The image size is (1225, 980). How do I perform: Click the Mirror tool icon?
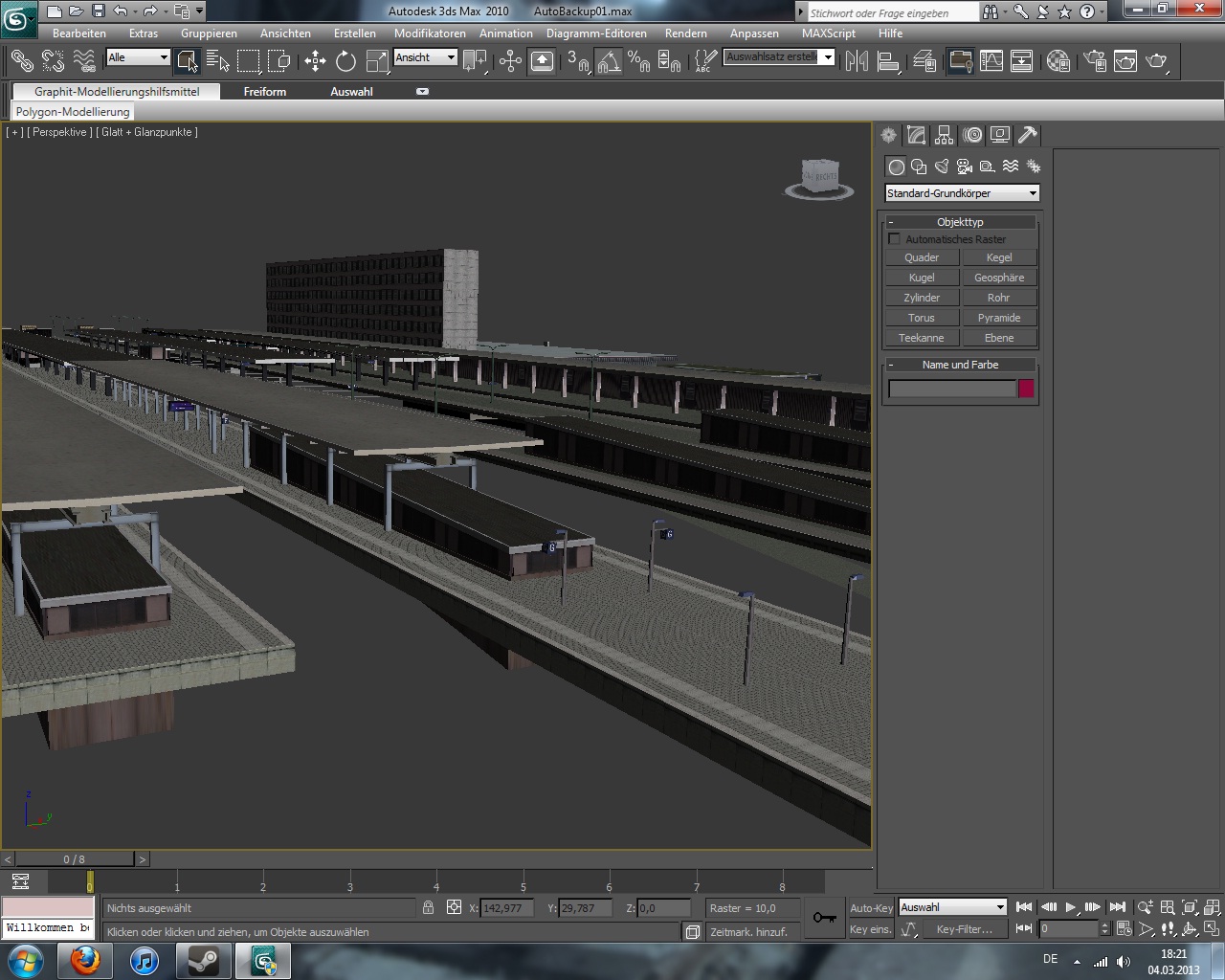857,61
